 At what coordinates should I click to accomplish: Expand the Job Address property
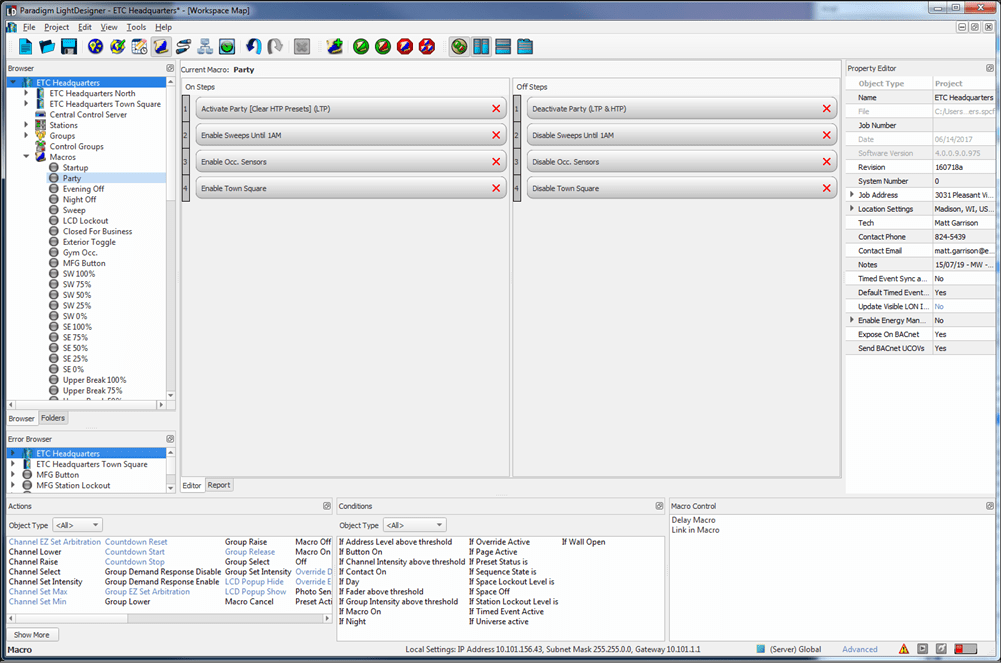pyautogui.click(x=852, y=194)
